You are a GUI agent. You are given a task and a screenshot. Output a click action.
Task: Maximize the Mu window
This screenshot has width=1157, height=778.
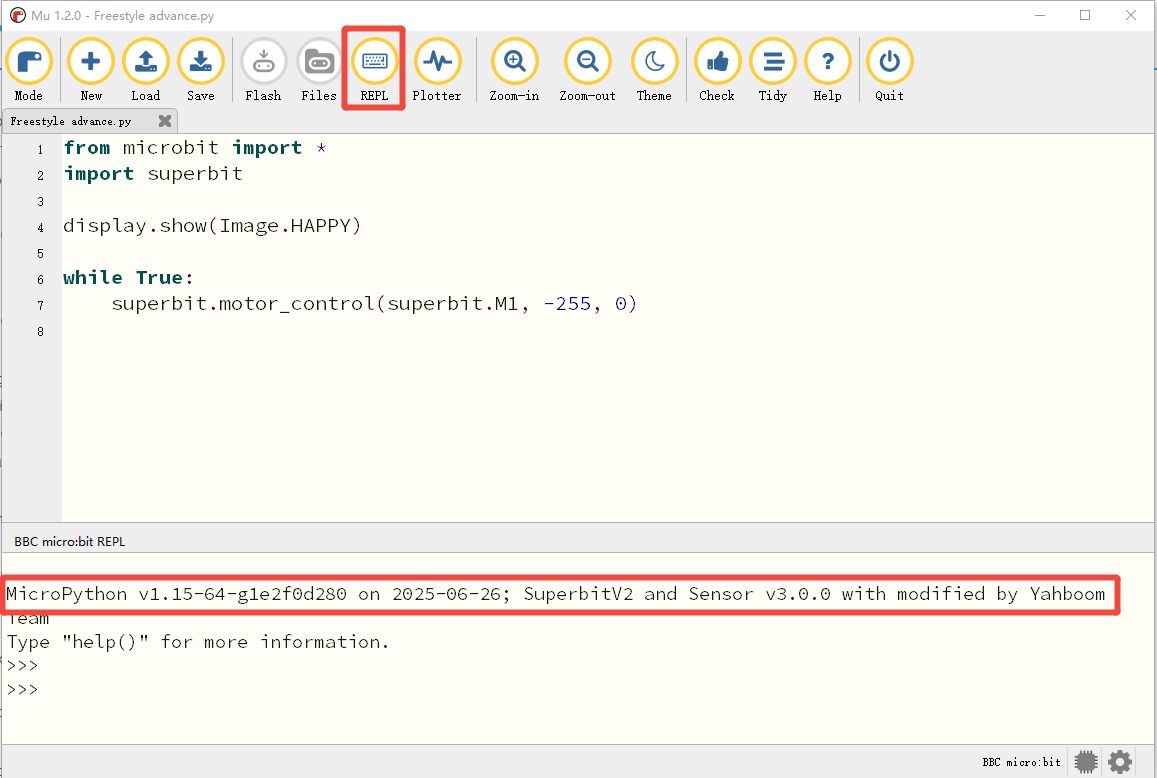[1085, 16]
